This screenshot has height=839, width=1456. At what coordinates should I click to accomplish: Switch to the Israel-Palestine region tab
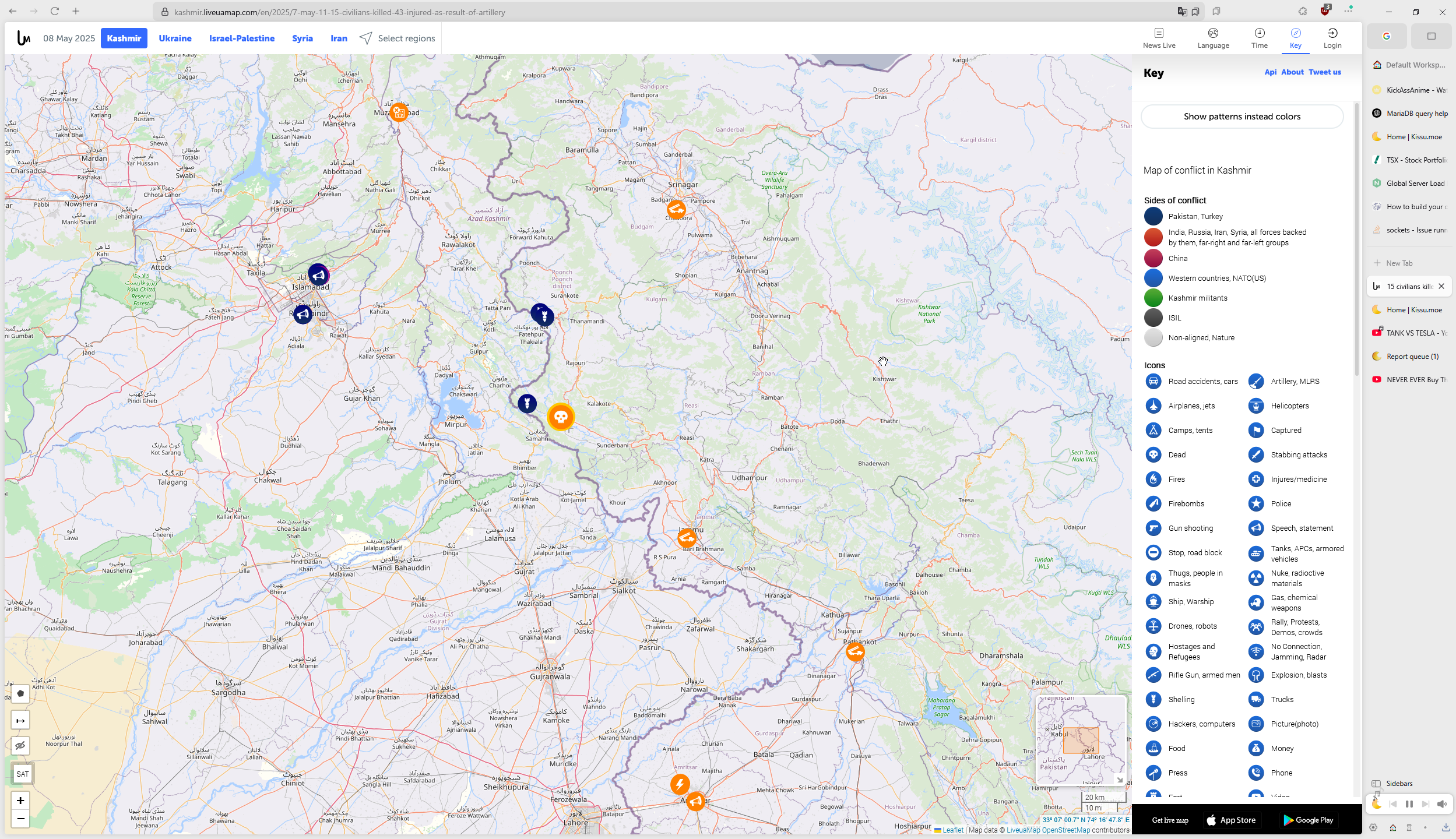(x=242, y=38)
